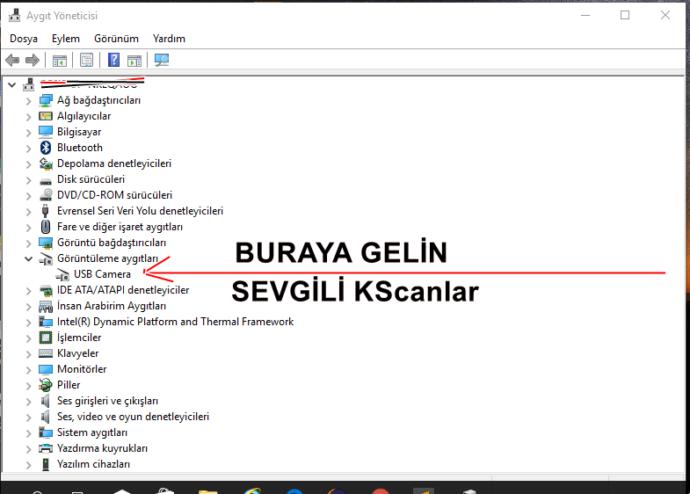Select the Algılayıcılar category label

[x=84, y=116]
